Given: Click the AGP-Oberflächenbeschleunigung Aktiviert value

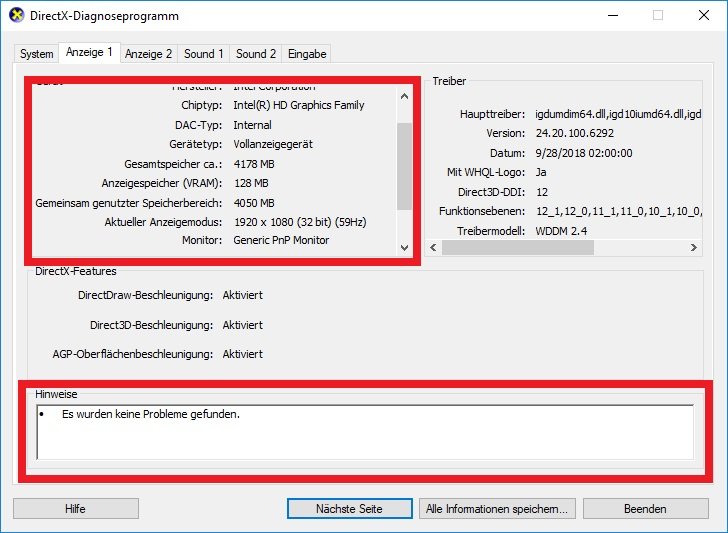Looking at the screenshot, I should (242, 354).
